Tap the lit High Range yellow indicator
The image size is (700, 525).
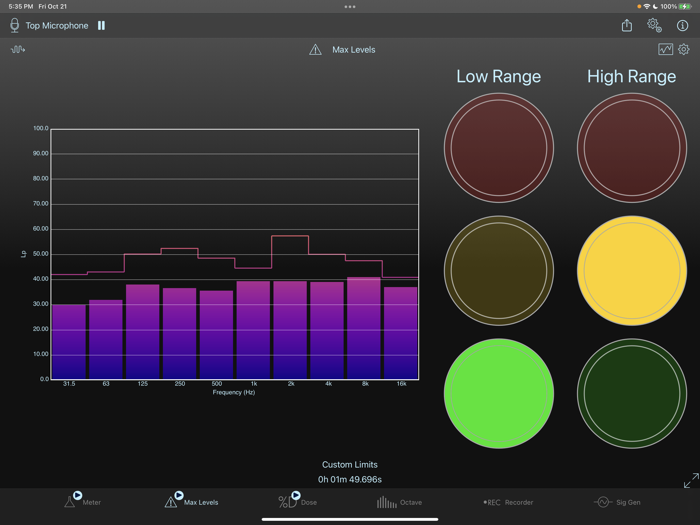click(x=632, y=271)
